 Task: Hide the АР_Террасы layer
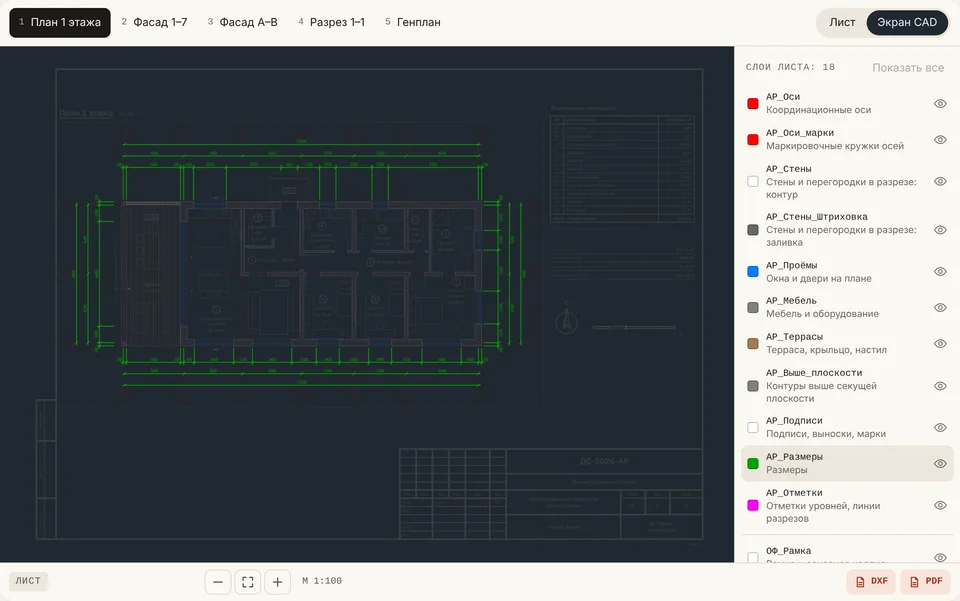pyautogui.click(x=940, y=343)
